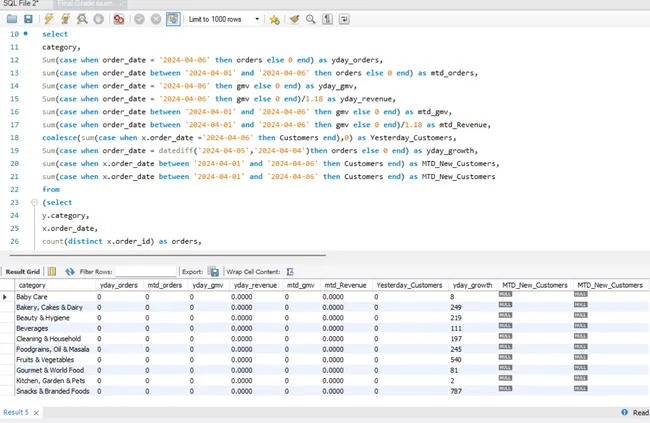Export recordset to external file
650x423 pixels.
pos(213,272)
